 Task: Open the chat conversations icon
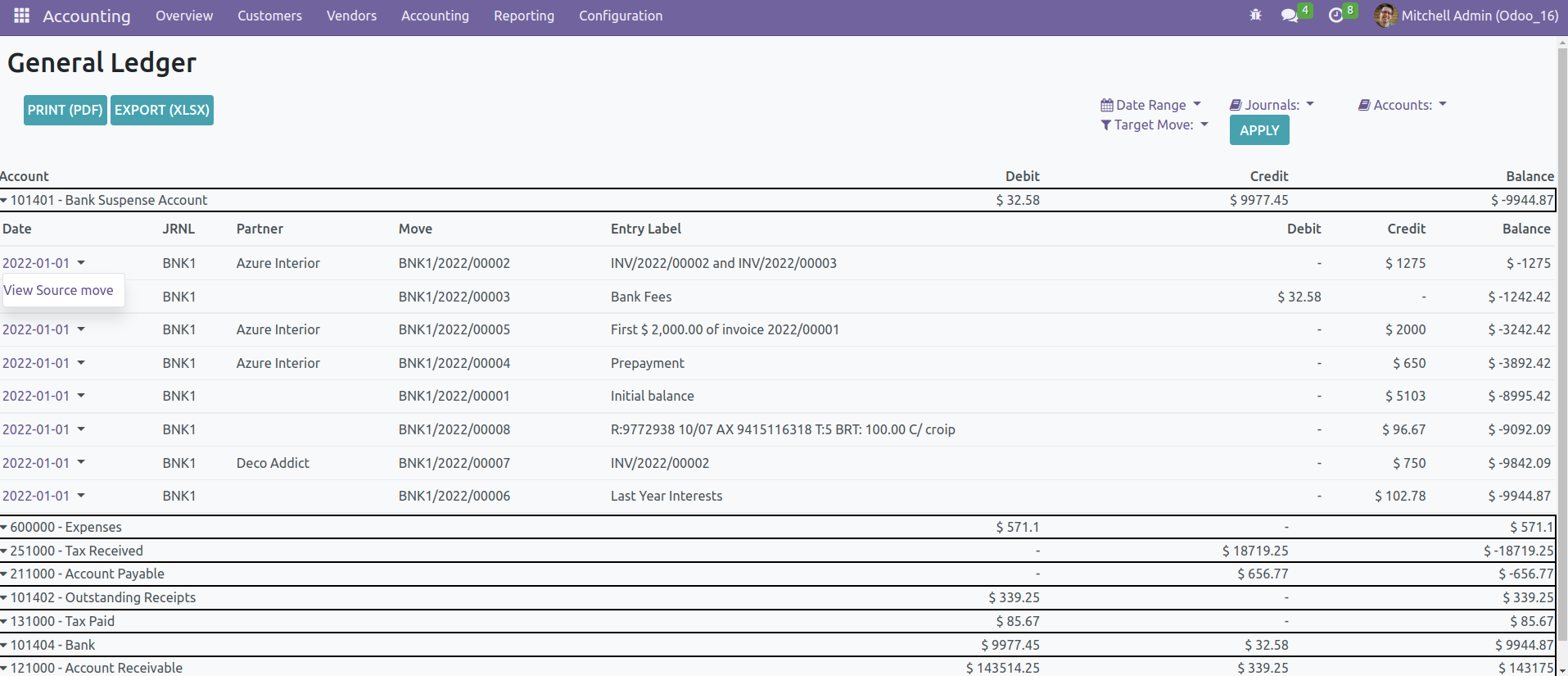click(x=1290, y=16)
